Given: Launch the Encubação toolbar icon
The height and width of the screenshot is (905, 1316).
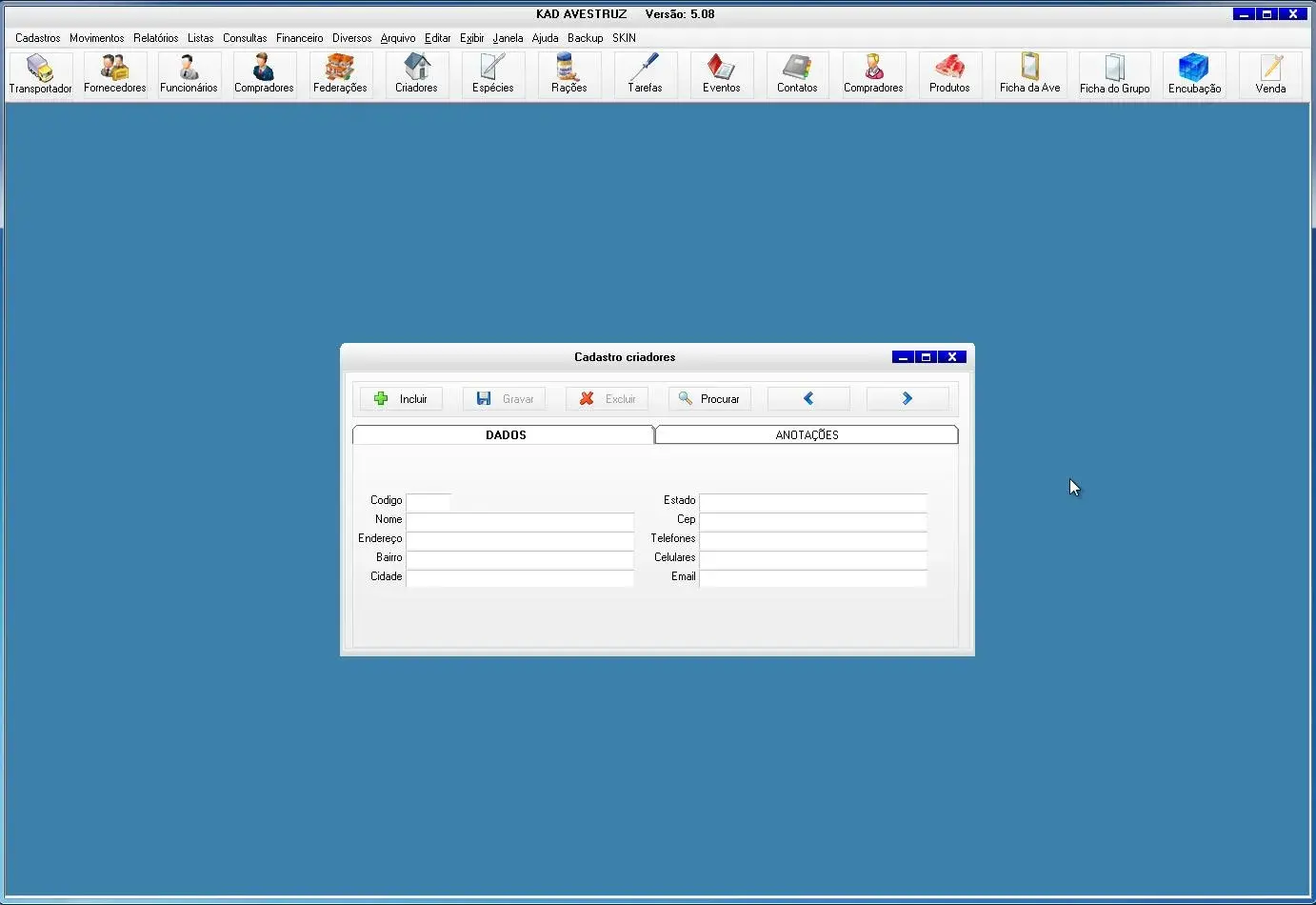Looking at the screenshot, I should [1194, 74].
